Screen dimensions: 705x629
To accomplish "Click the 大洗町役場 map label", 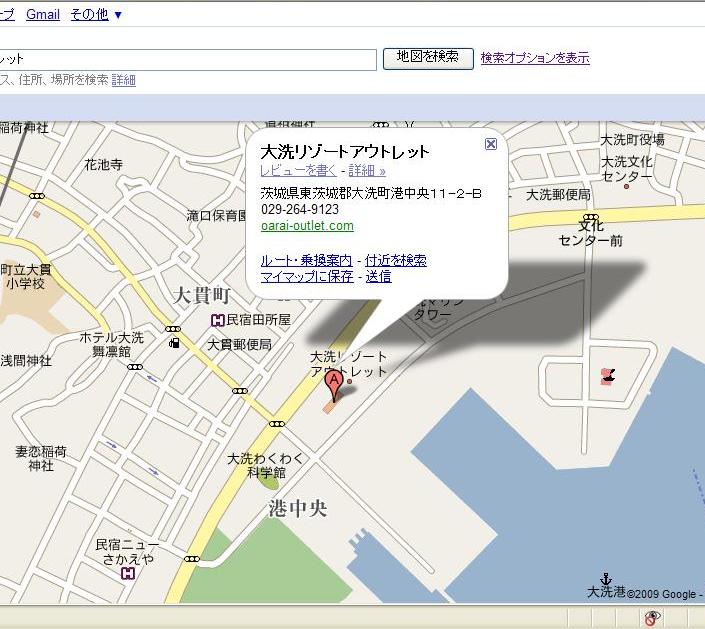I will 633,140.
